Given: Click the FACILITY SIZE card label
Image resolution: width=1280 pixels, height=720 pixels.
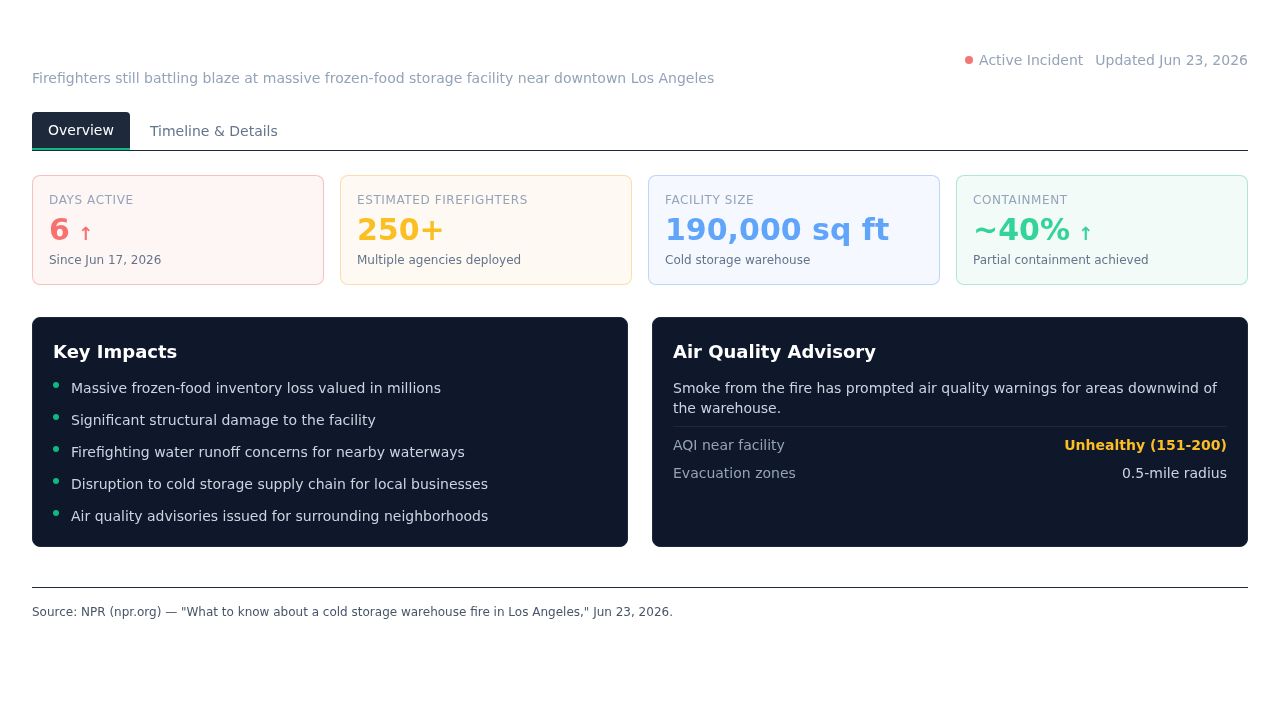Looking at the screenshot, I should (709, 200).
